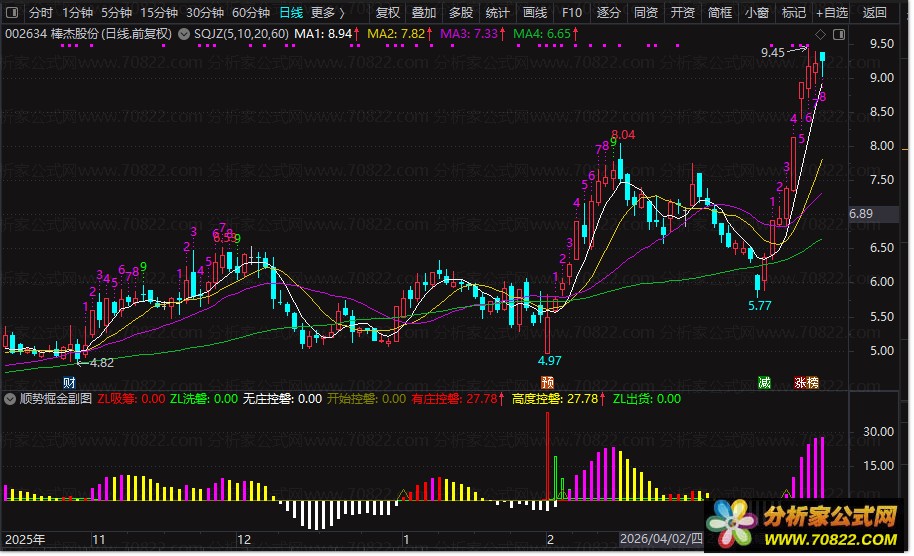
Task: Toggle the left sidebar panel icon
Action: click(x=11, y=12)
